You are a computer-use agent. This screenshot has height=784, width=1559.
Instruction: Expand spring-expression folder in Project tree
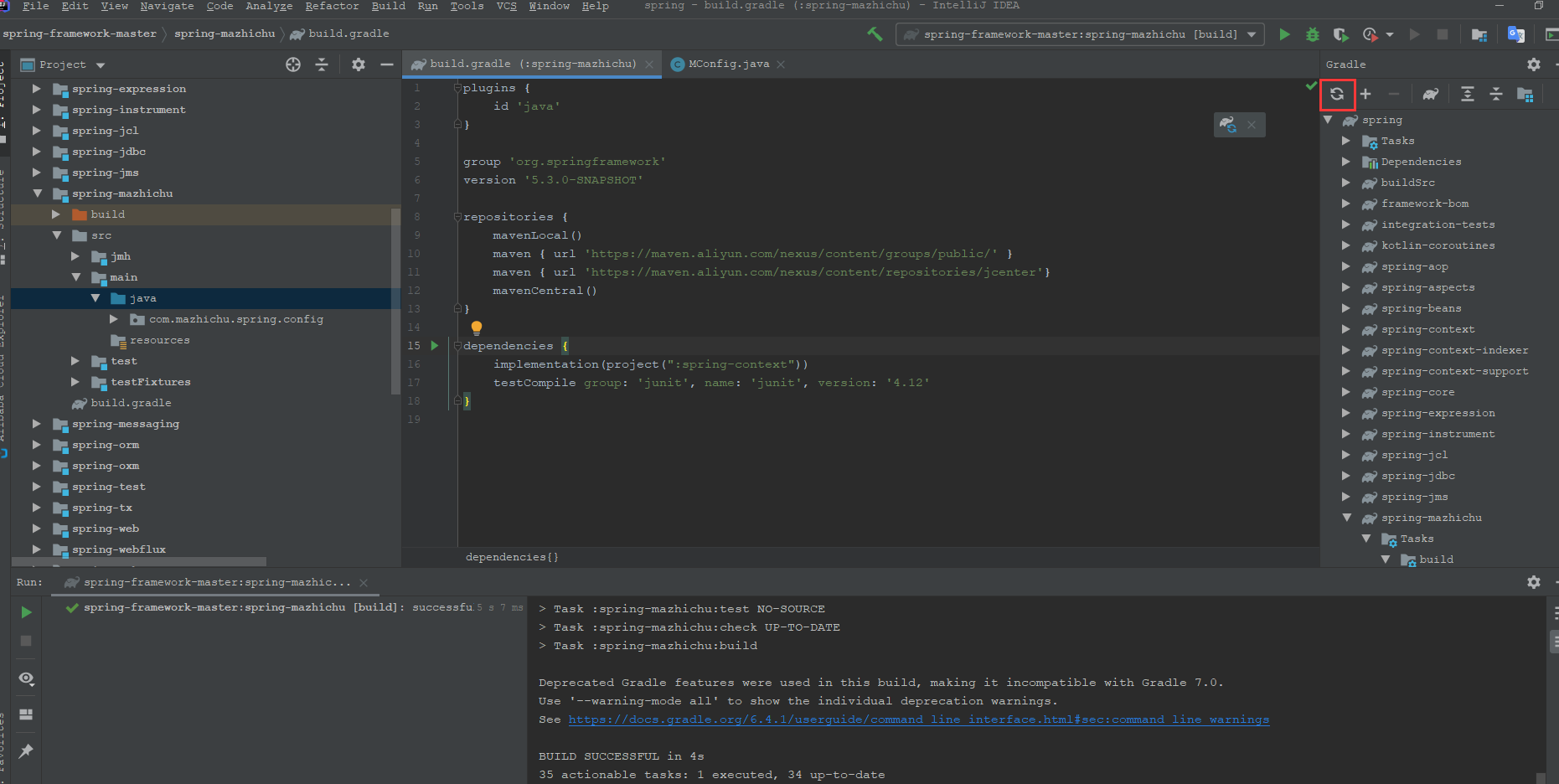click(x=36, y=88)
